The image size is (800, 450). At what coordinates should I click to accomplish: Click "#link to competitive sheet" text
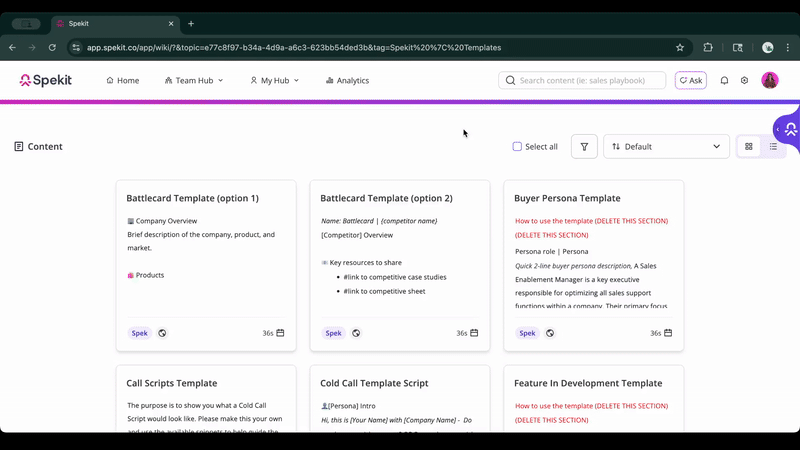(x=384, y=291)
